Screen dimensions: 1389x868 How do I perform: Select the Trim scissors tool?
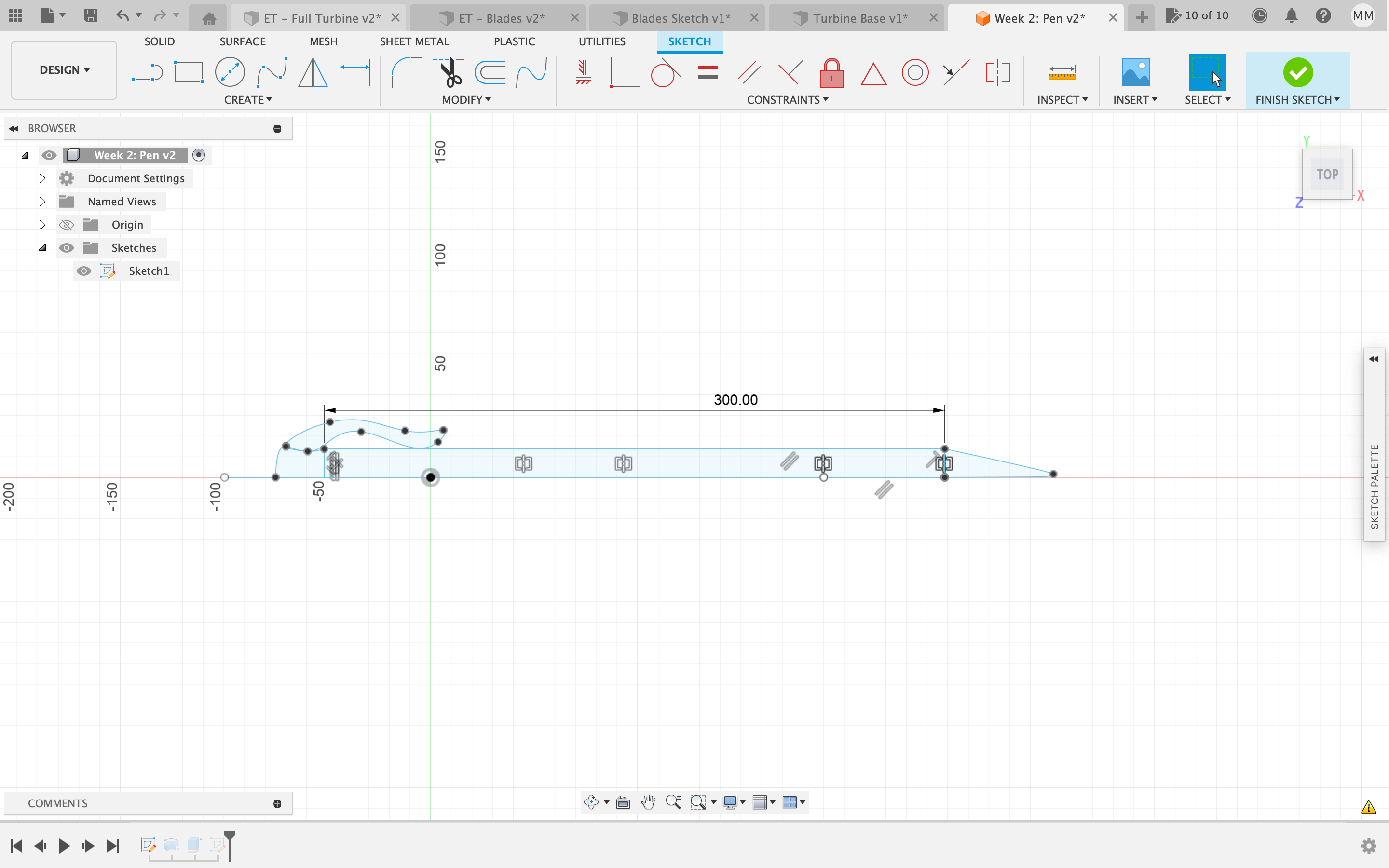tap(450, 73)
